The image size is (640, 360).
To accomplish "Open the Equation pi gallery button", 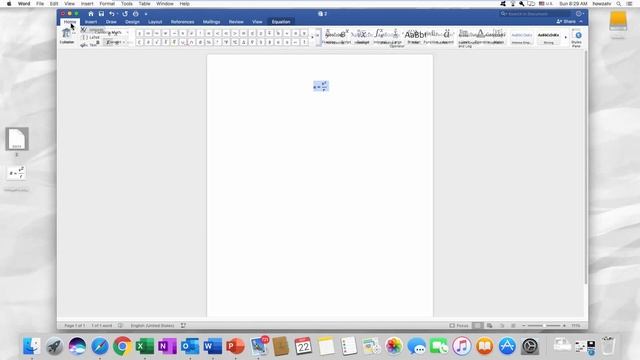I will click(x=67, y=36).
